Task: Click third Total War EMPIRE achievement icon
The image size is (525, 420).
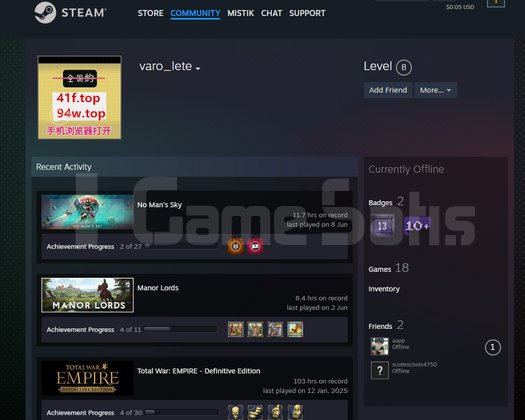Action: pos(275,412)
